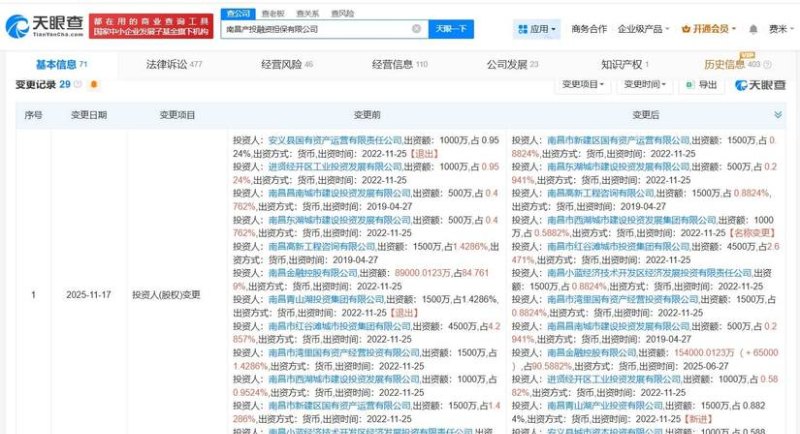Switch to the 查关系 search tab
The height and width of the screenshot is (434, 800).
tap(308, 13)
